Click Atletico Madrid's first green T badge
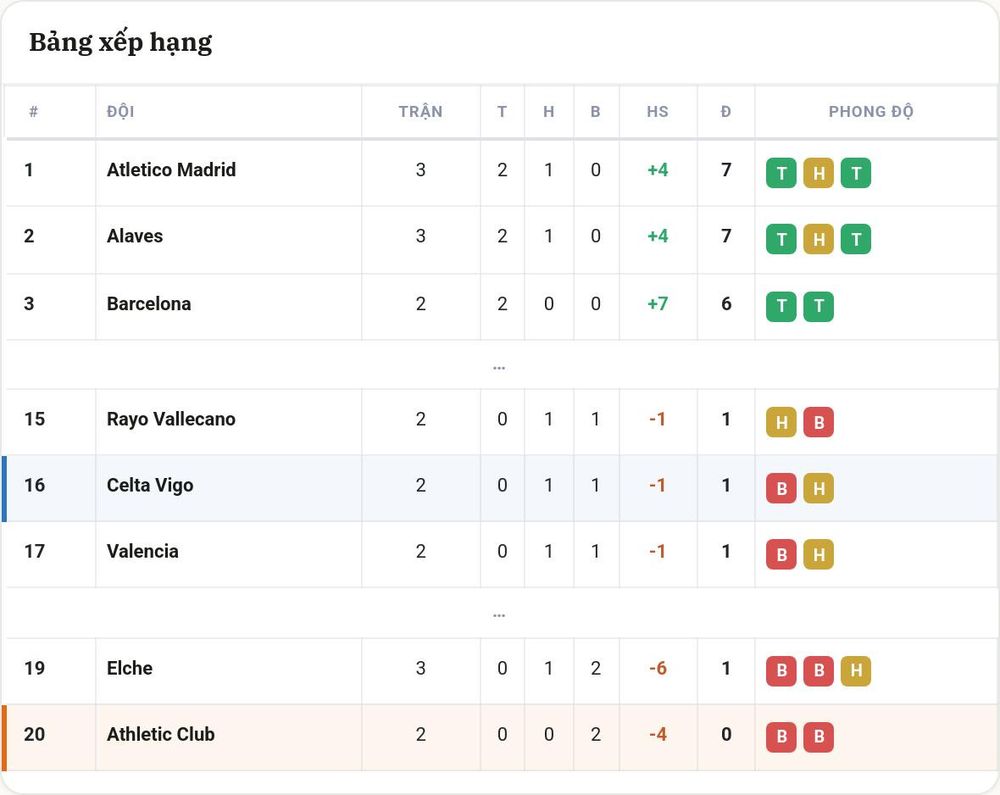 click(781, 173)
